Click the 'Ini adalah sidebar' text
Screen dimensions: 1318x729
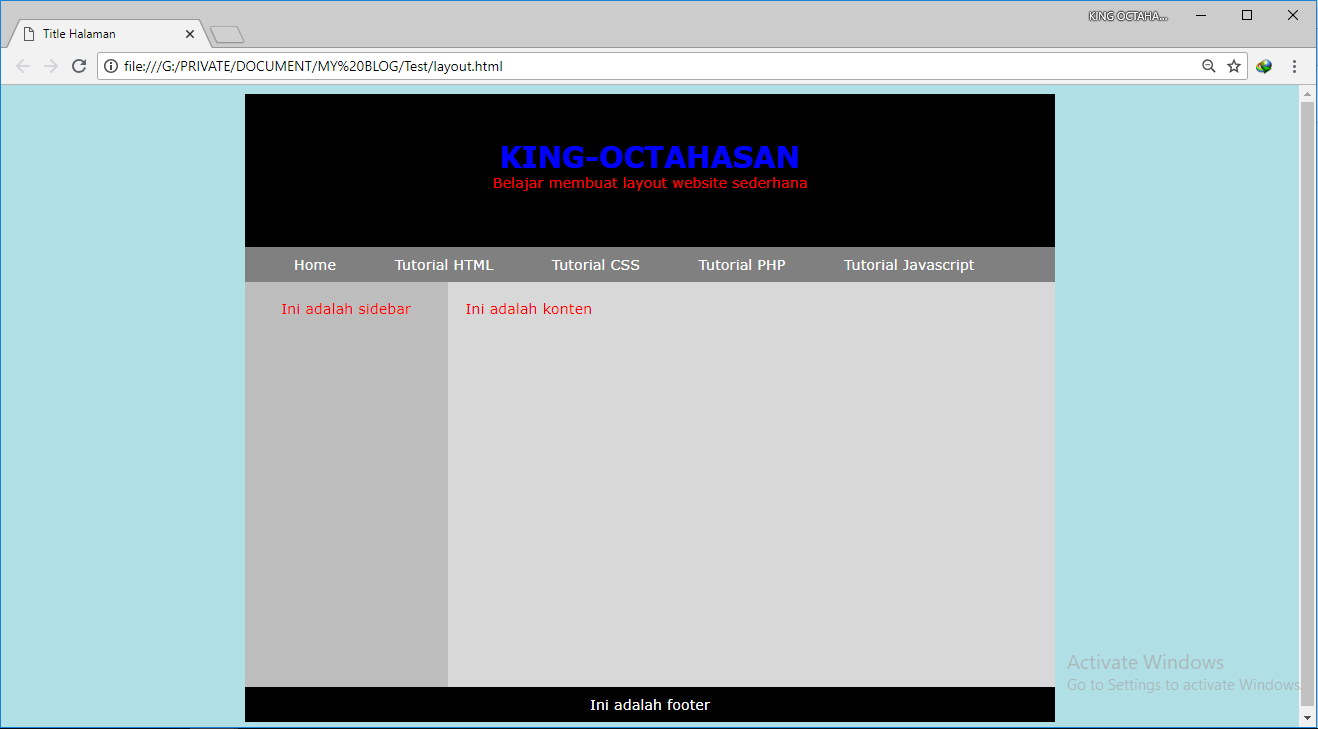point(346,309)
